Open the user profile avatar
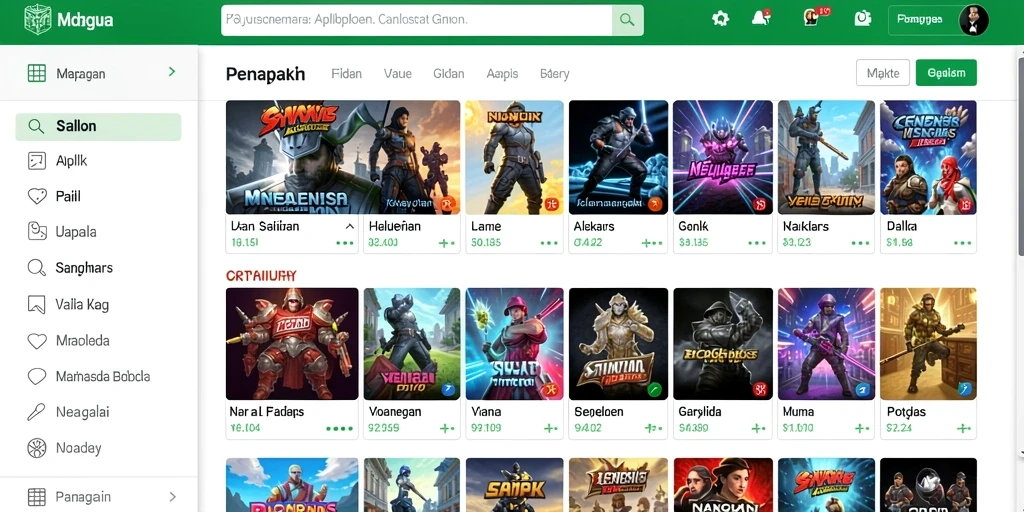This screenshot has height=512, width=1024. point(973,20)
